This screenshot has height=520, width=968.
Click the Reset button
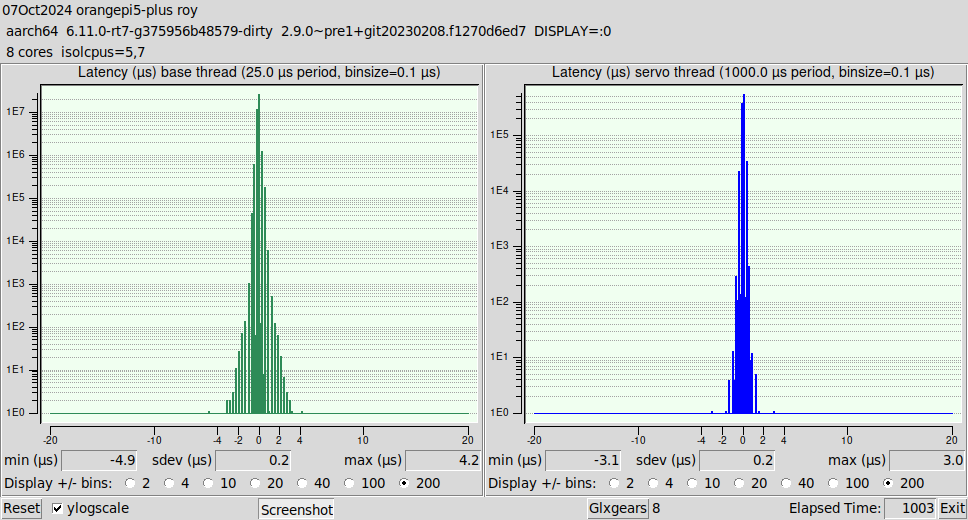pyautogui.click(x=22, y=508)
